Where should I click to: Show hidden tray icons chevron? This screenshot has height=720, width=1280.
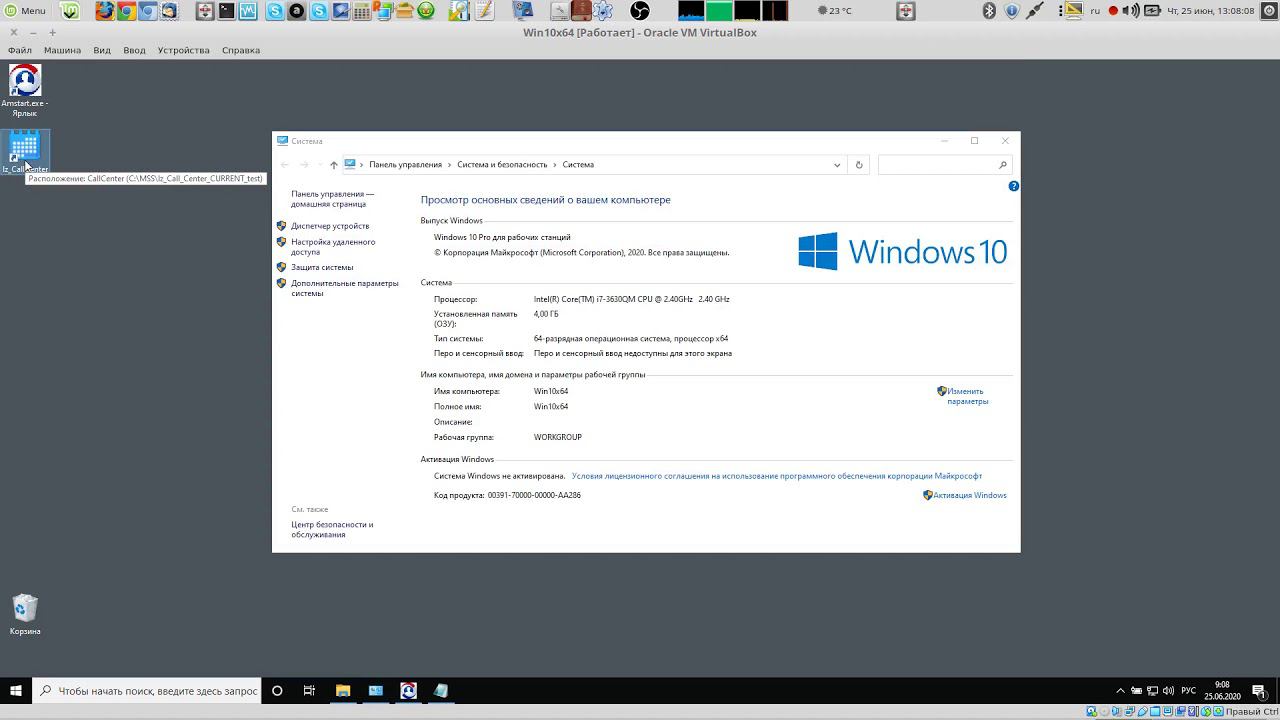coord(1120,690)
